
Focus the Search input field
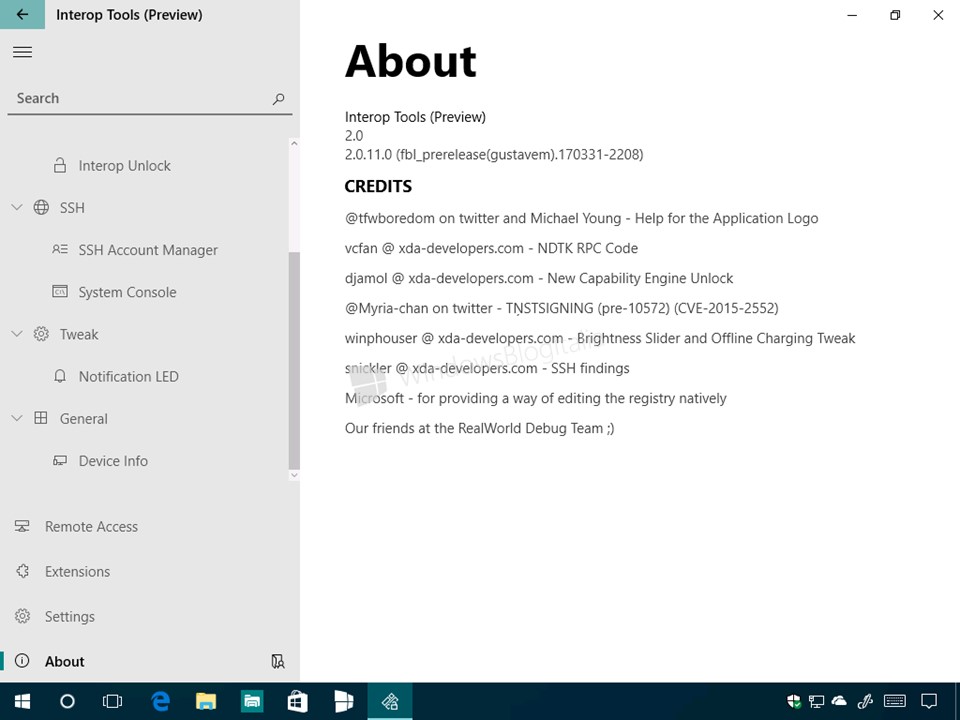149,99
